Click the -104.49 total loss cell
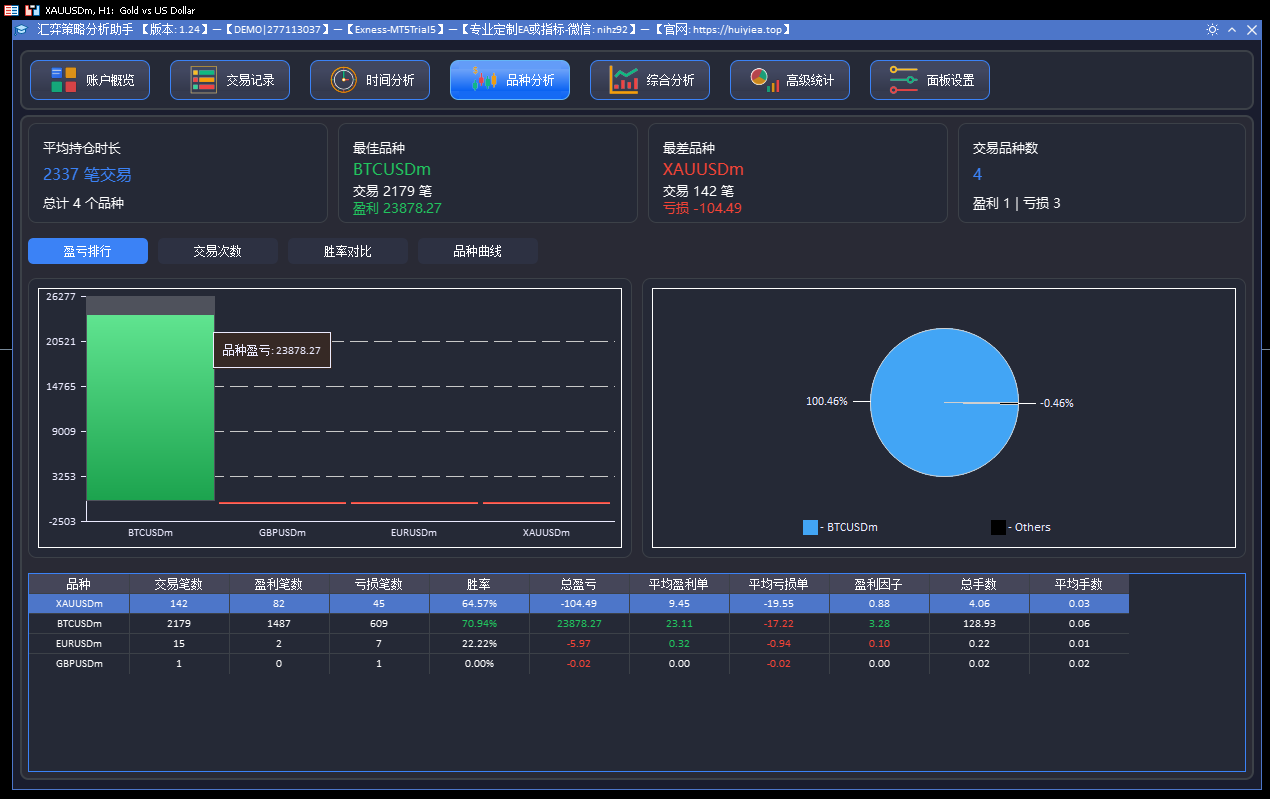 [x=579, y=604]
